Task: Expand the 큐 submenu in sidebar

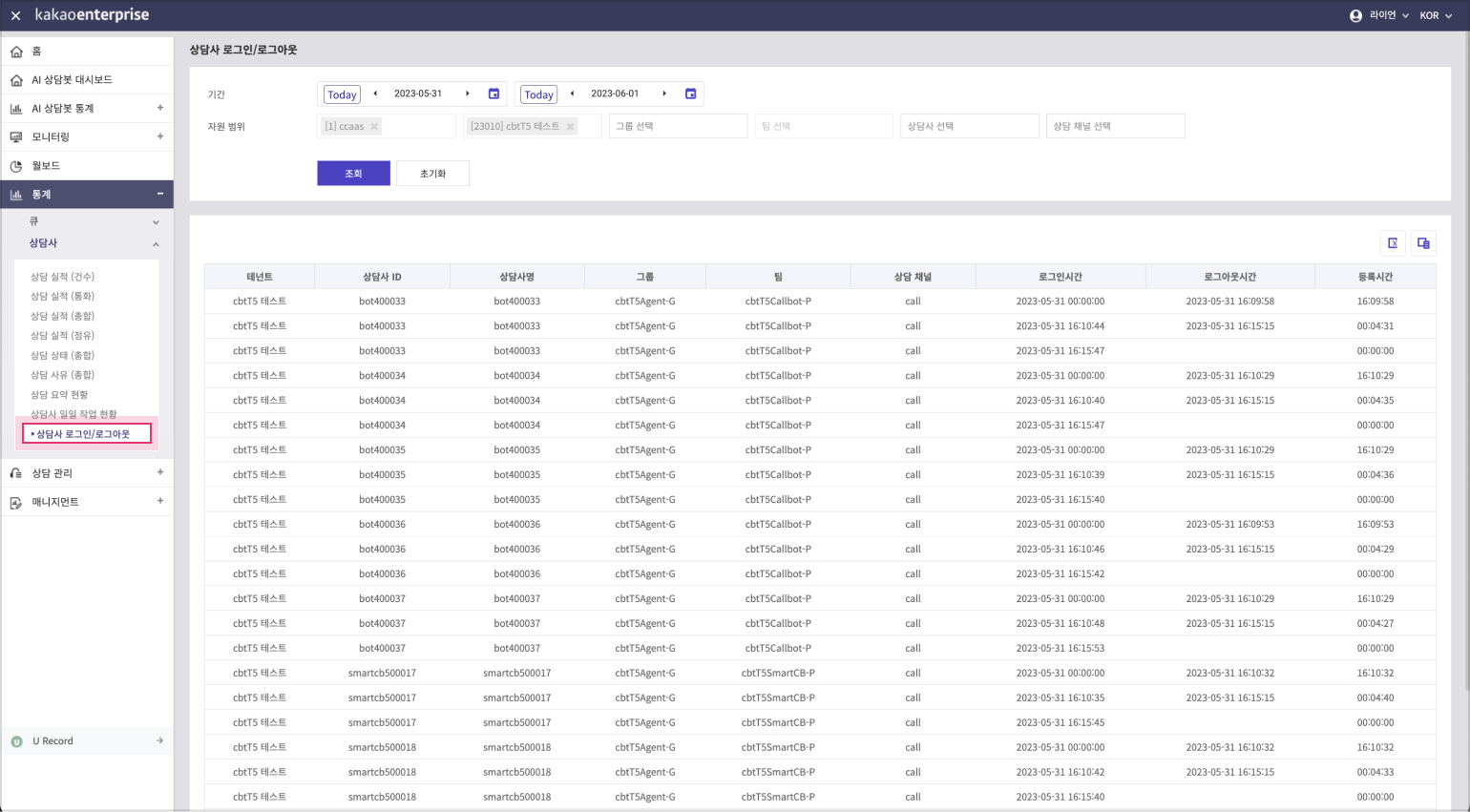Action: click(x=156, y=222)
